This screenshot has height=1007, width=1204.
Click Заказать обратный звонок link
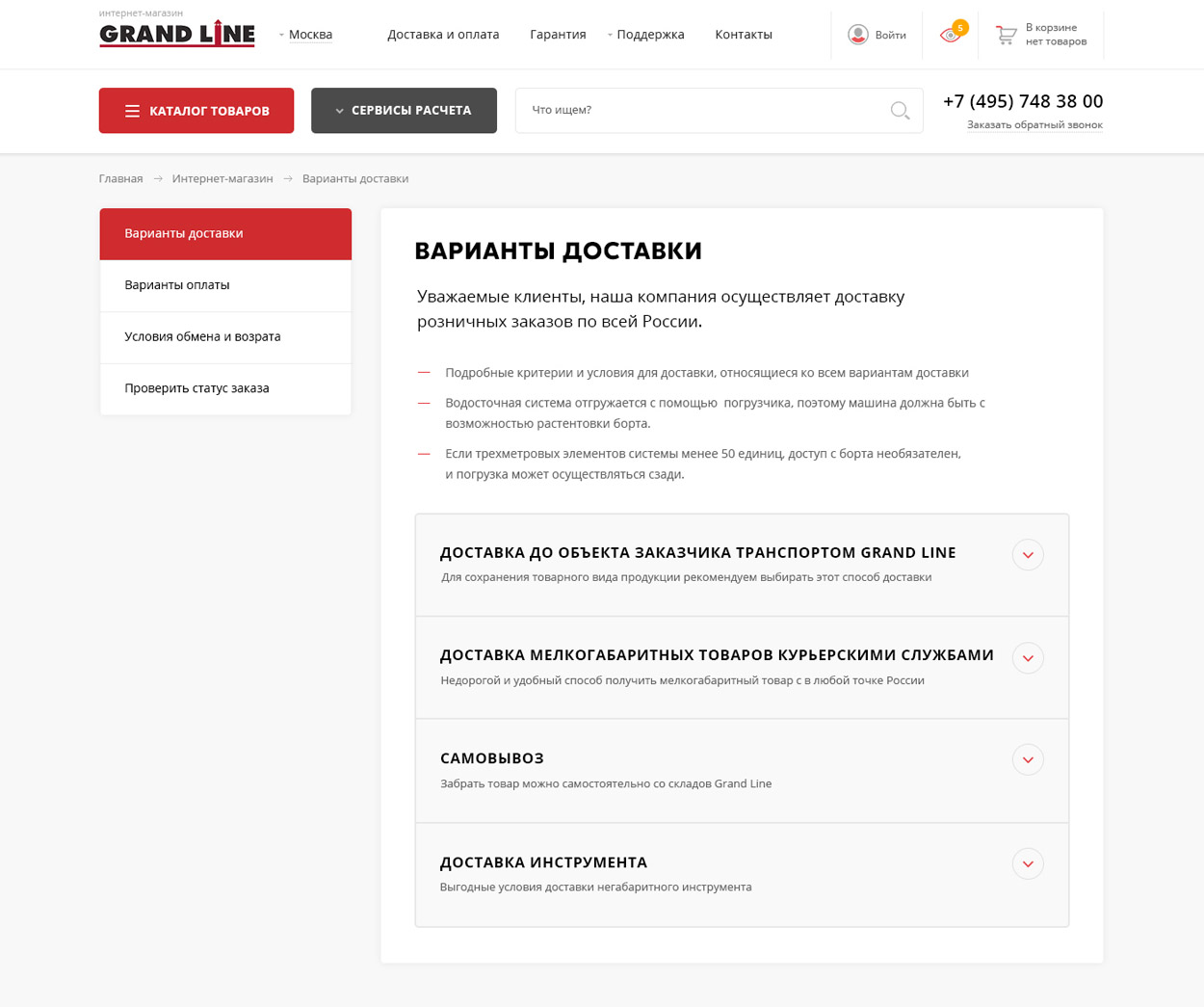click(x=1034, y=125)
